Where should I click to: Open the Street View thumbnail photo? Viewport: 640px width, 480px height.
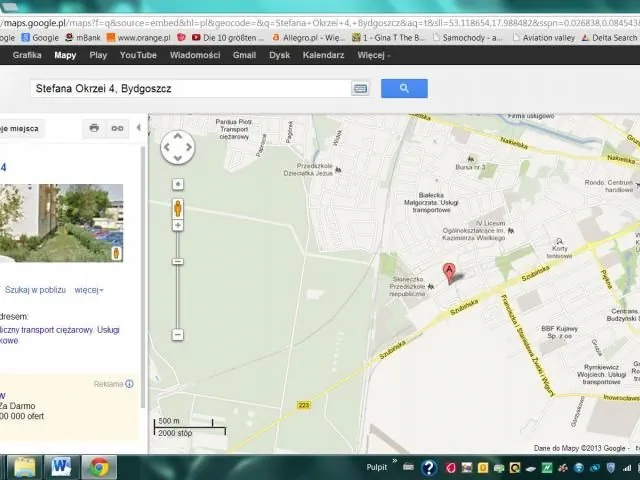tap(61, 223)
